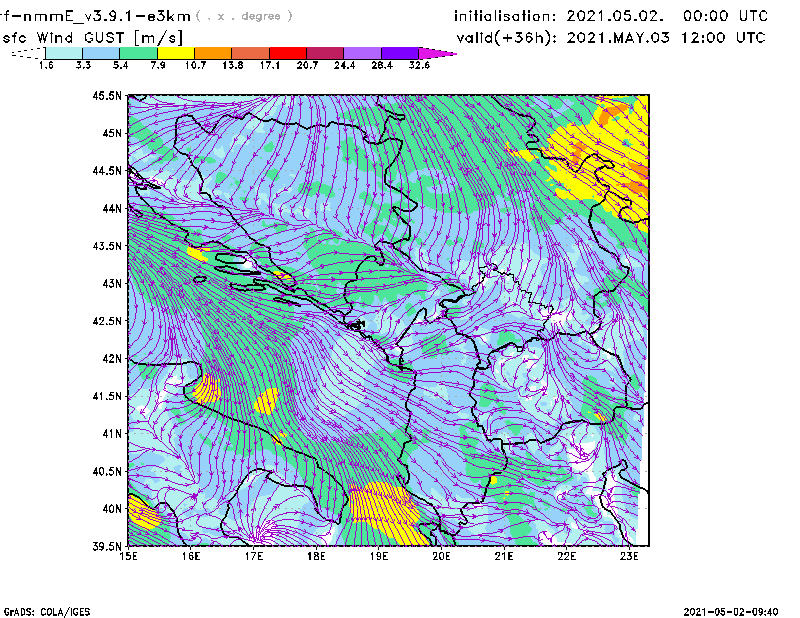Image resolution: width=800 pixels, height=618 pixels.
Task: Select the orange legend swatch after 10.7
Action: (213, 53)
